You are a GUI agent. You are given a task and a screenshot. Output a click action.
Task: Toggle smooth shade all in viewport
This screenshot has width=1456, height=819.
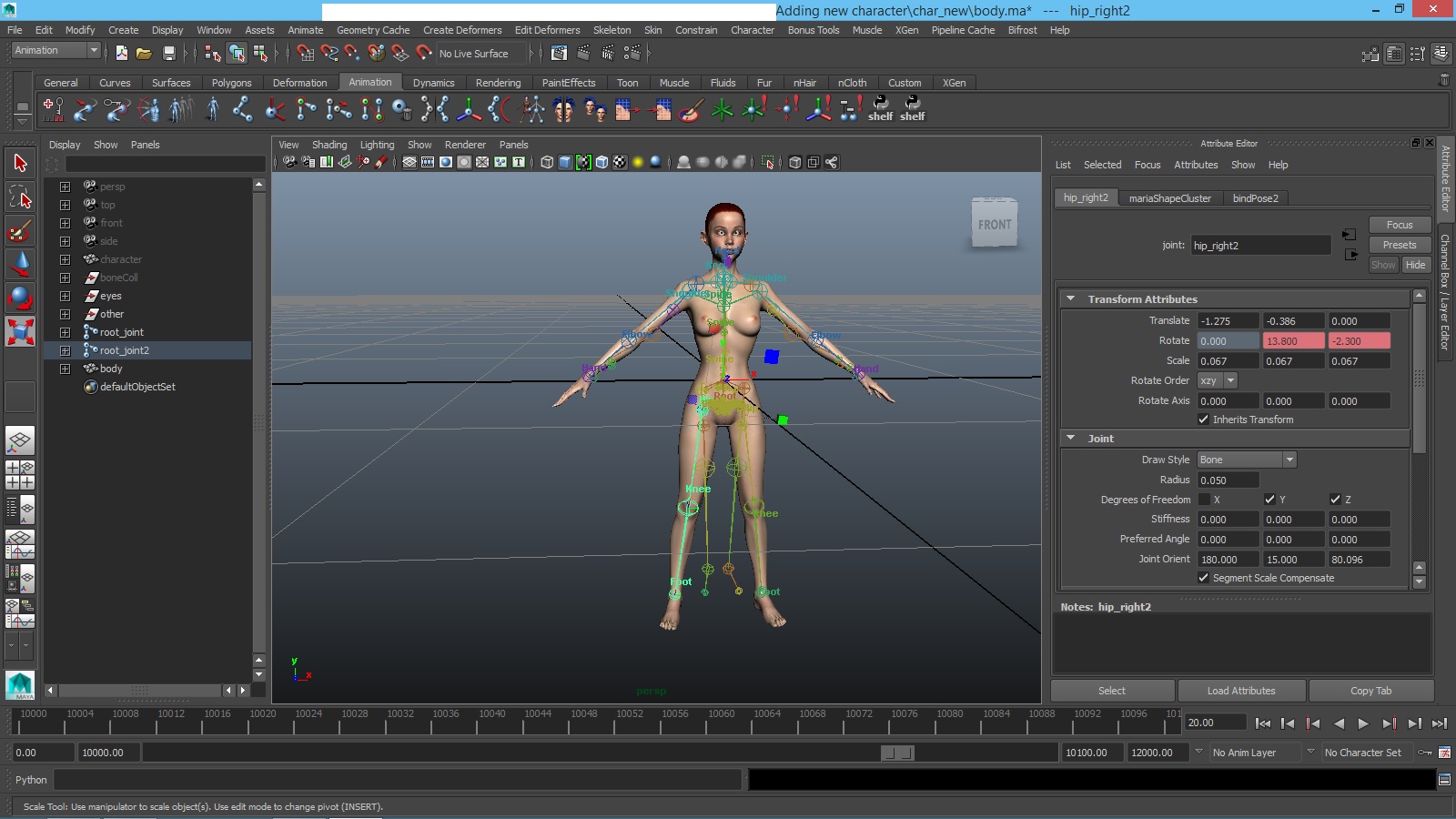click(x=565, y=162)
